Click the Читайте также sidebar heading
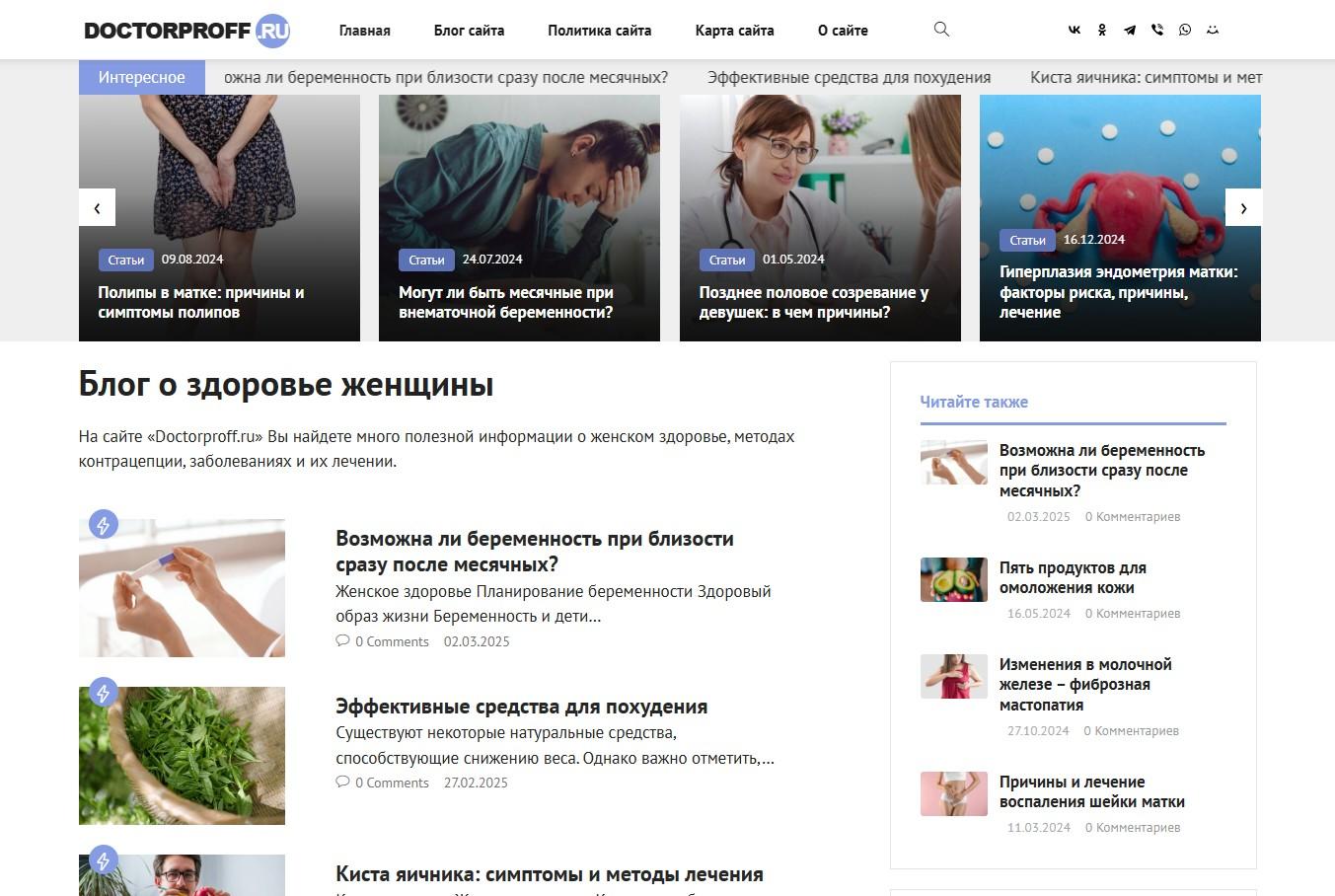Viewport: 1335px width, 896px height. click(974, 402)
